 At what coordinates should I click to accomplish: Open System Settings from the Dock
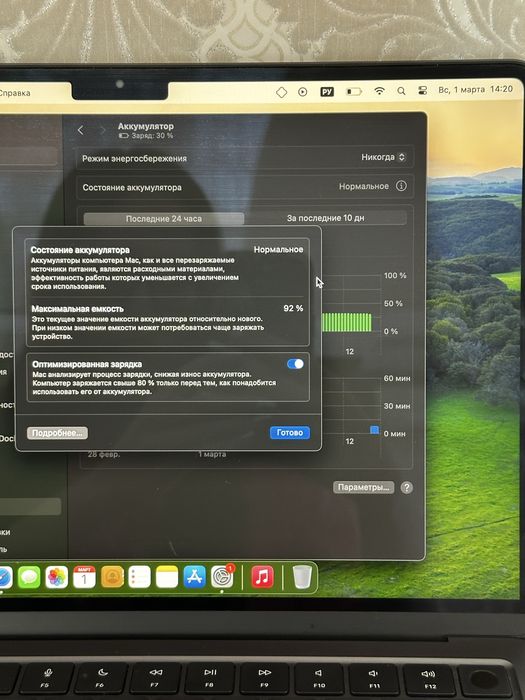[x=222, y=577]
